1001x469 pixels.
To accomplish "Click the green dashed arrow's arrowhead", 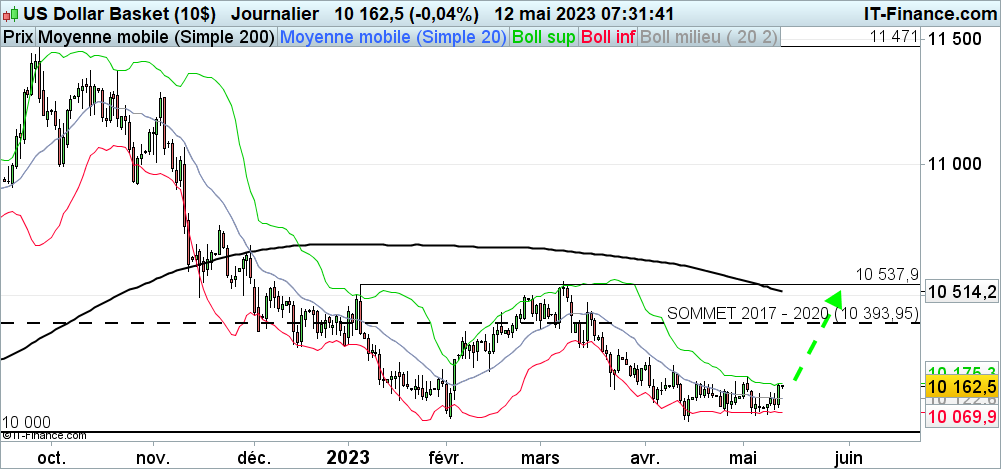I will tap(833, 298).
